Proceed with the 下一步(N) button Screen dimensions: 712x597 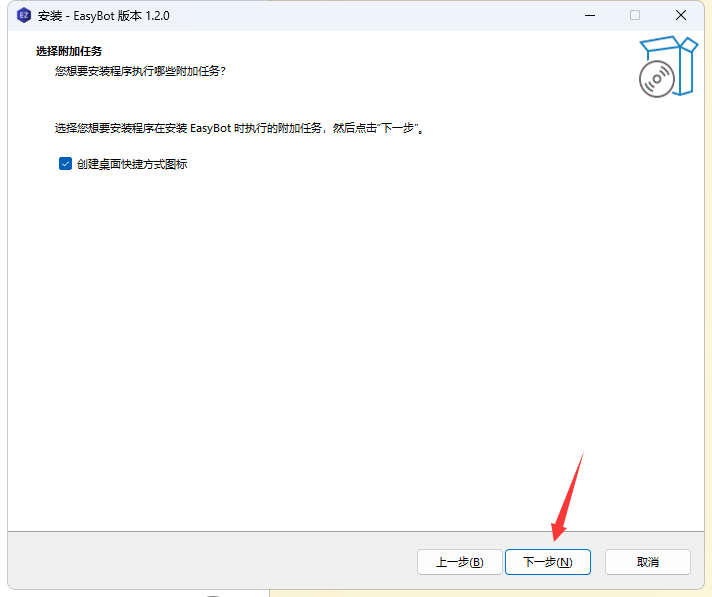coord(547,562)
